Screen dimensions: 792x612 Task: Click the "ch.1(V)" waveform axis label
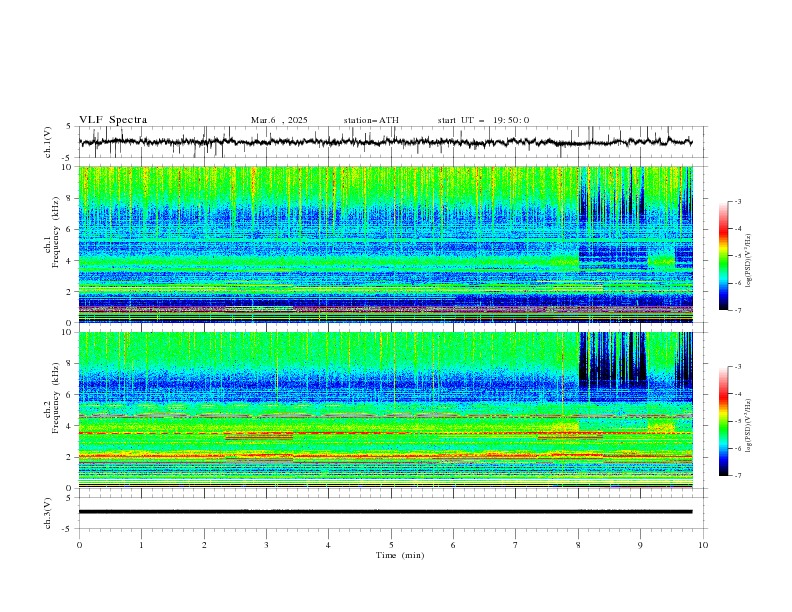(48, 142)
